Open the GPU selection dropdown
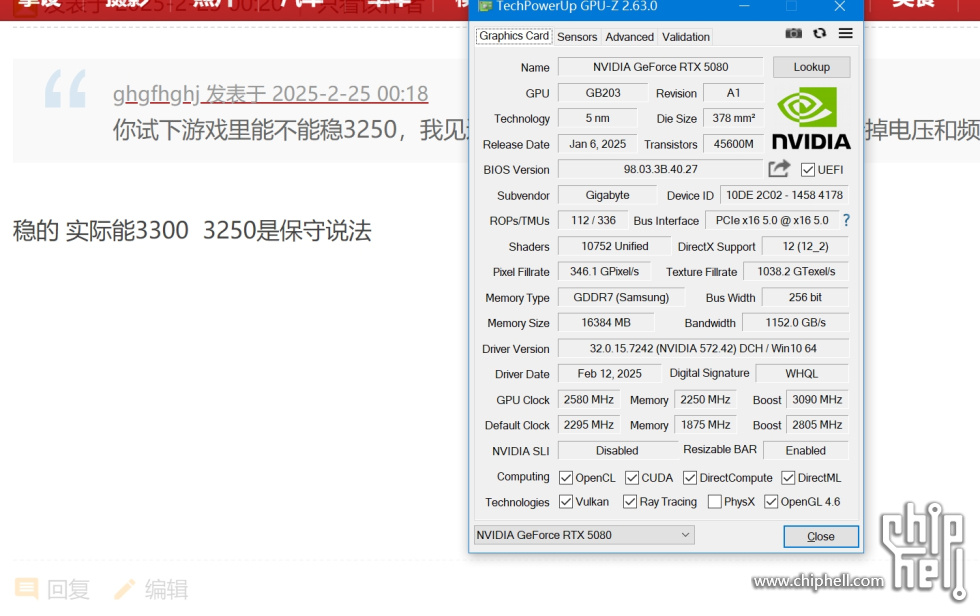Viewport: 980px width, 616px height. (x=584, y=535)
